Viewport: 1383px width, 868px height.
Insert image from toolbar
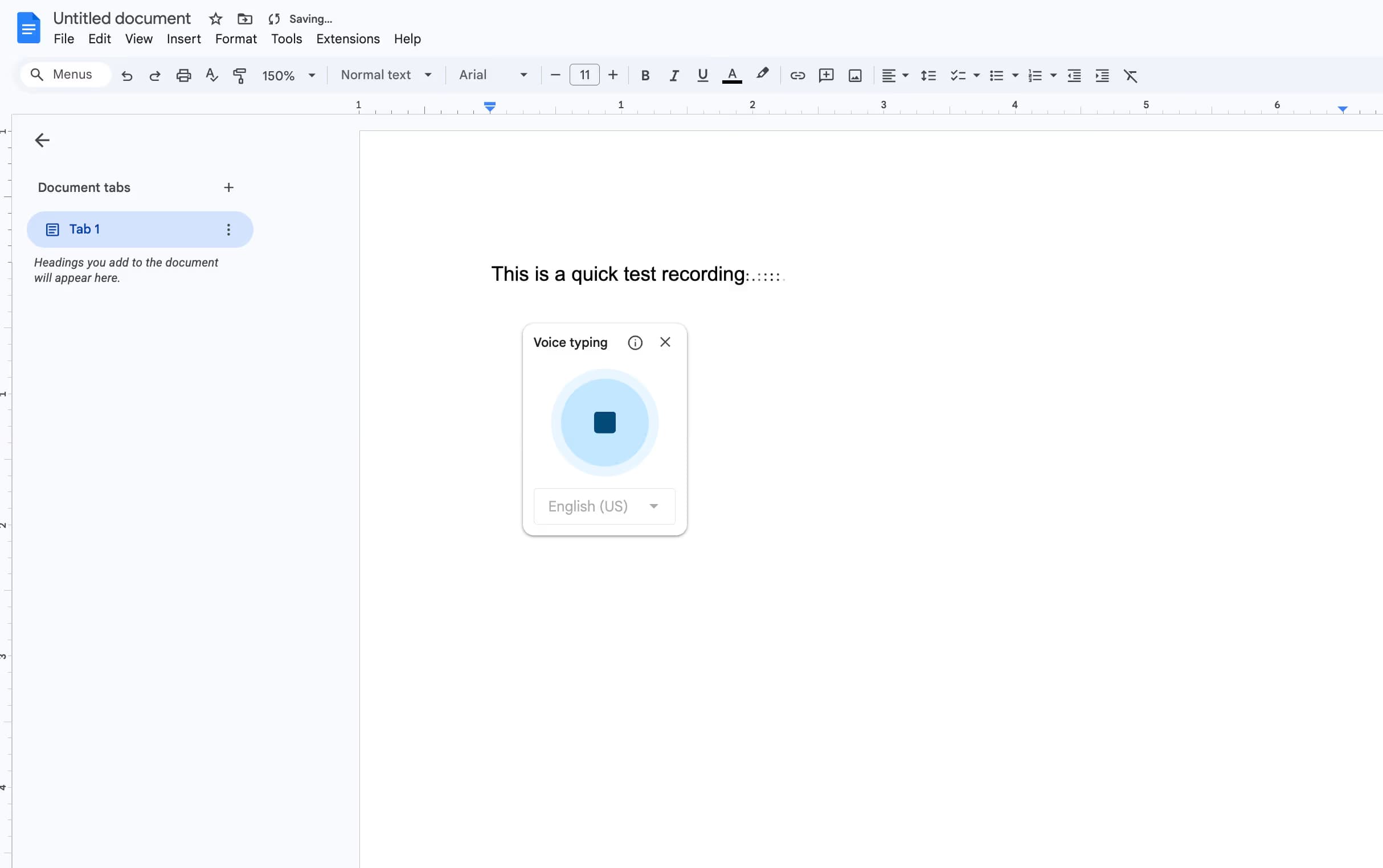(855, 75)
